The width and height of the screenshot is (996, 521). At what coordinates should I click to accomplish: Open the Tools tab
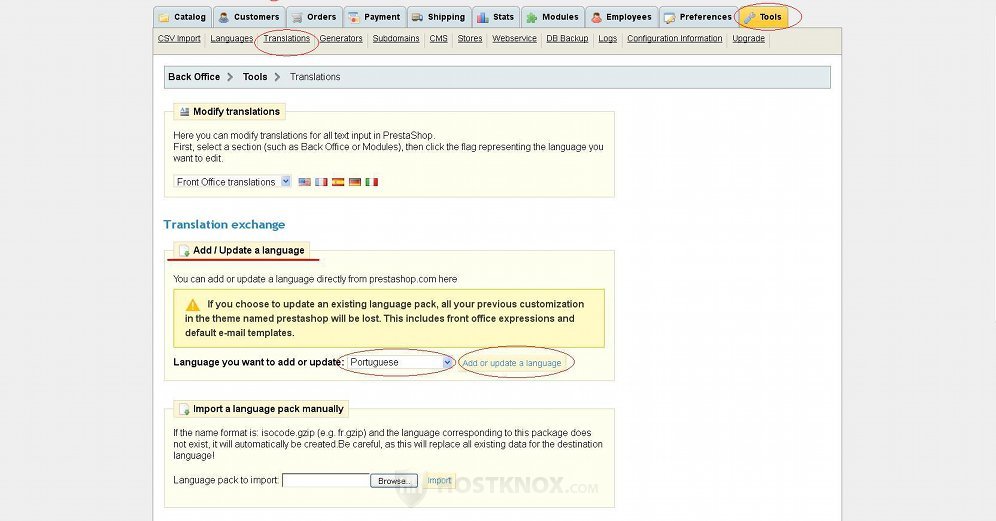[x=763, y=17]
